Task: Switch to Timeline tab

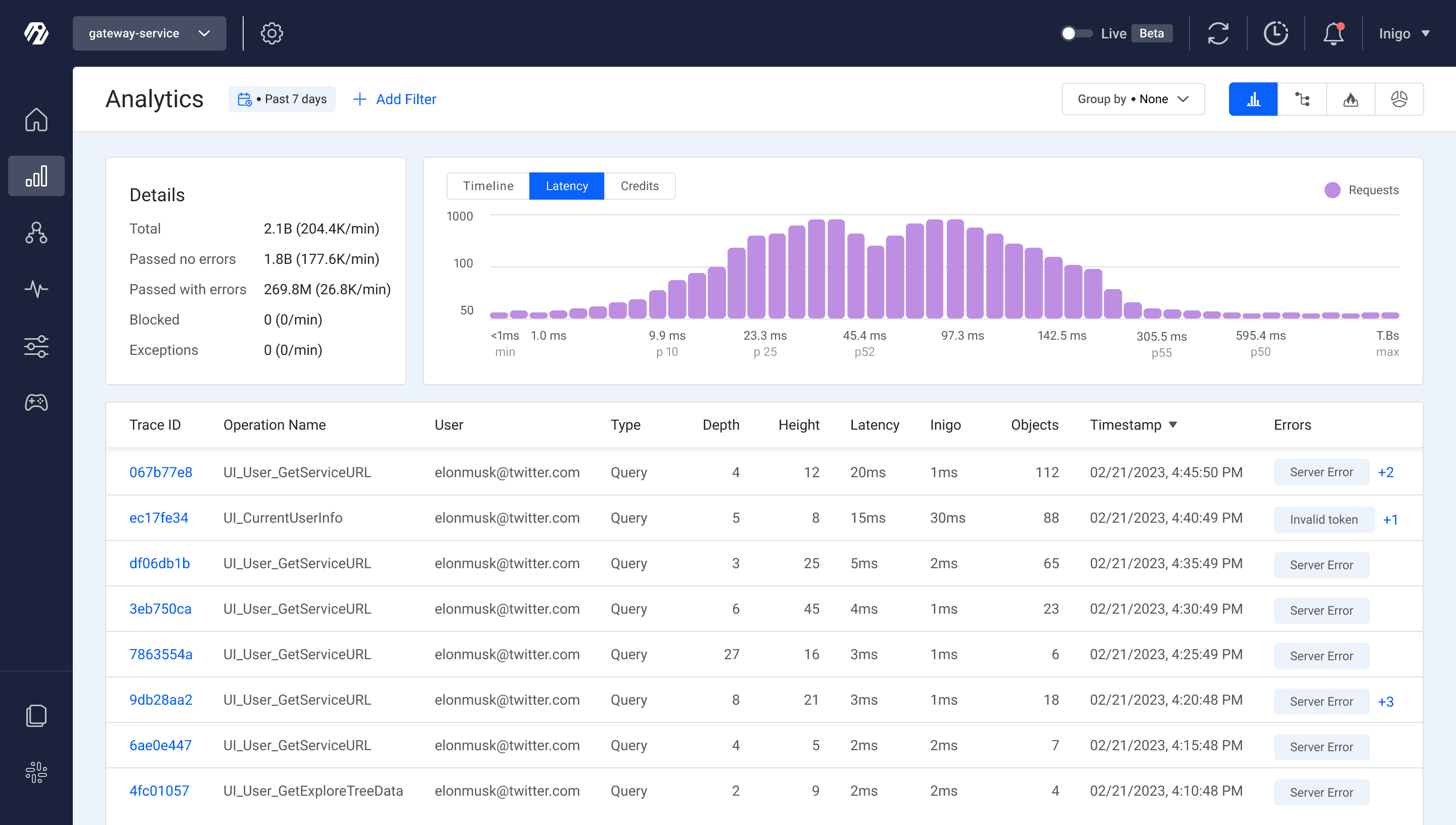Action: (x=488, y=186)
